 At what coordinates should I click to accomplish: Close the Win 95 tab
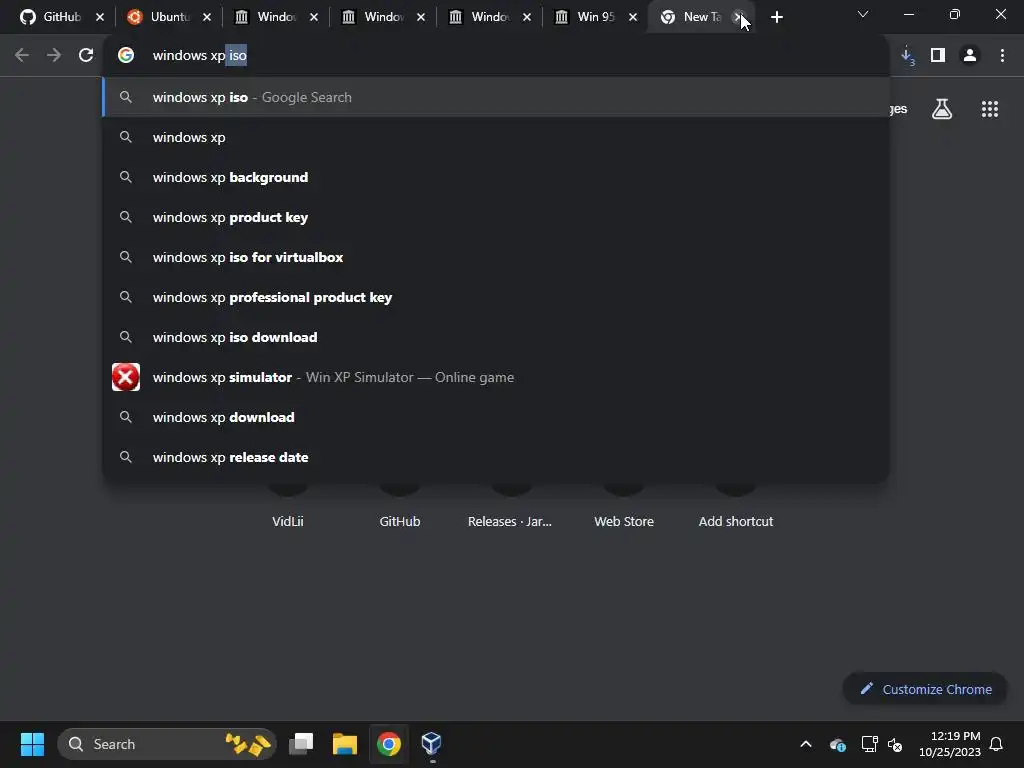[633, 18]
